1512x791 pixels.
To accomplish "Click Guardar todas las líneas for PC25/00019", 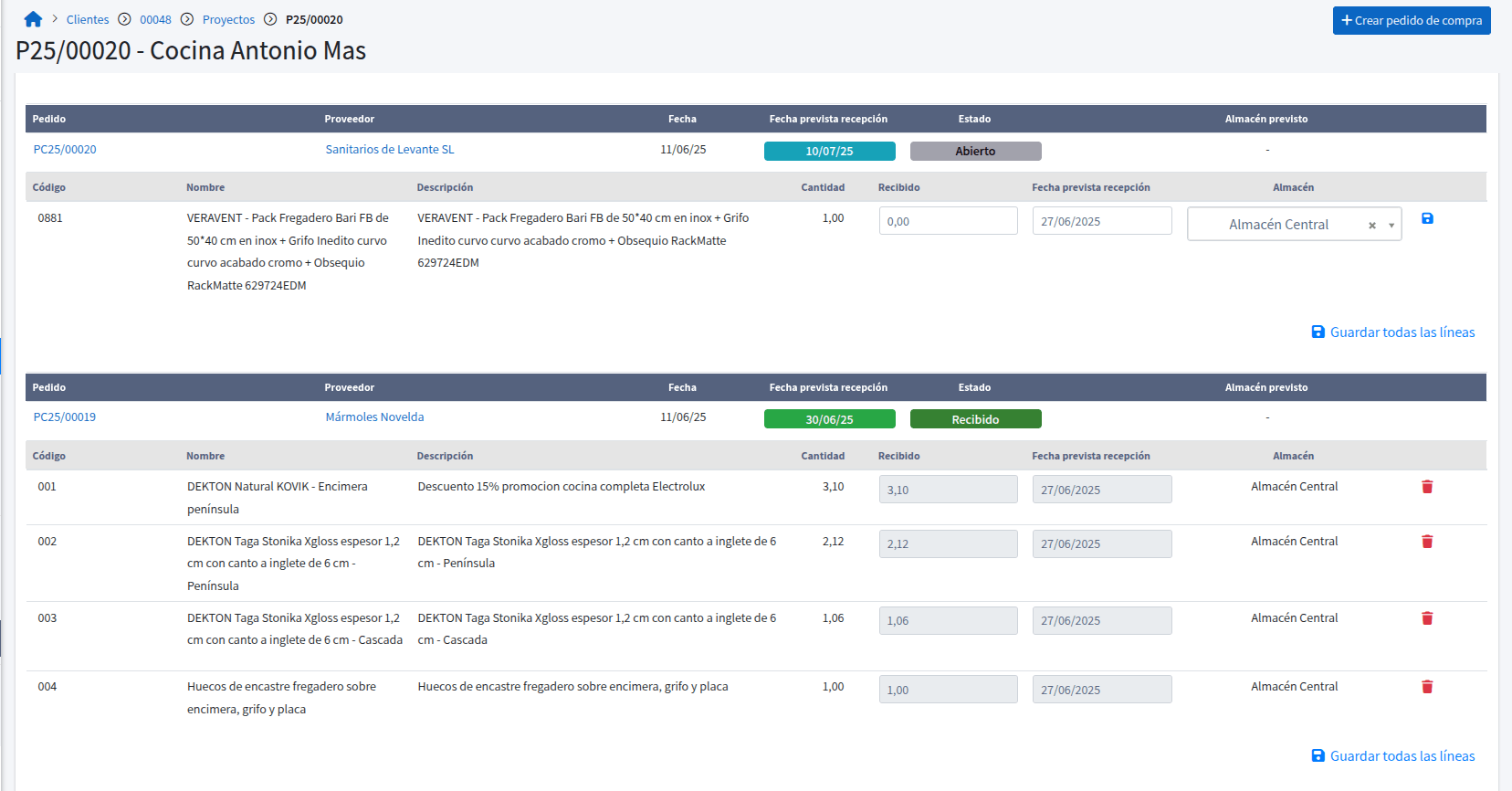I will point(1393,756).
